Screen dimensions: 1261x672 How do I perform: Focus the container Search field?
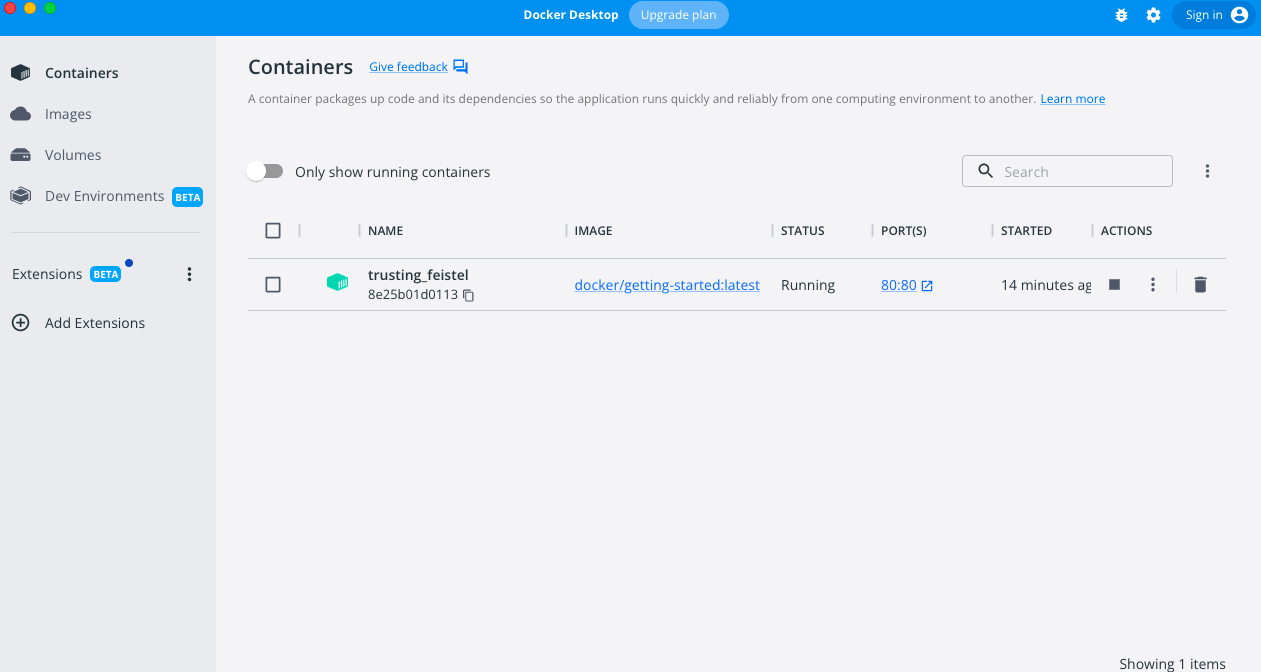coord(1067,171)
